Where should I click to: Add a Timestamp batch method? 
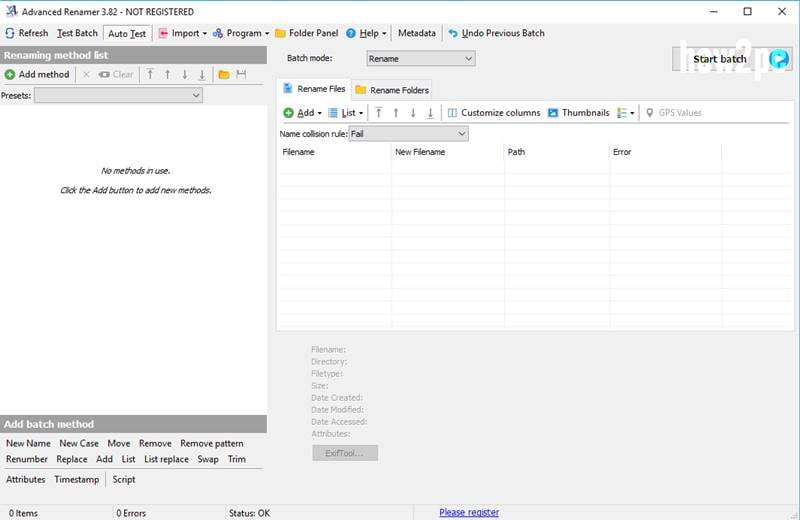pyautogui.click(x=77, y=480)
